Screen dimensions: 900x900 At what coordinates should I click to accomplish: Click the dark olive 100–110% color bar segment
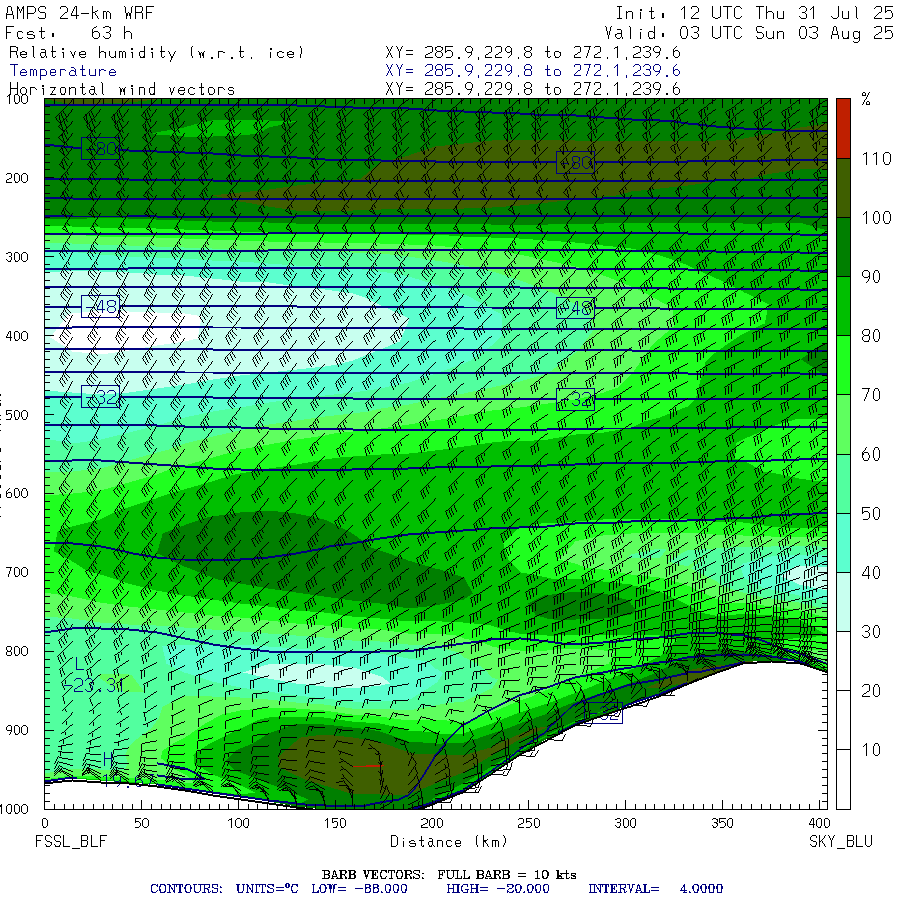tap(843, 188)
